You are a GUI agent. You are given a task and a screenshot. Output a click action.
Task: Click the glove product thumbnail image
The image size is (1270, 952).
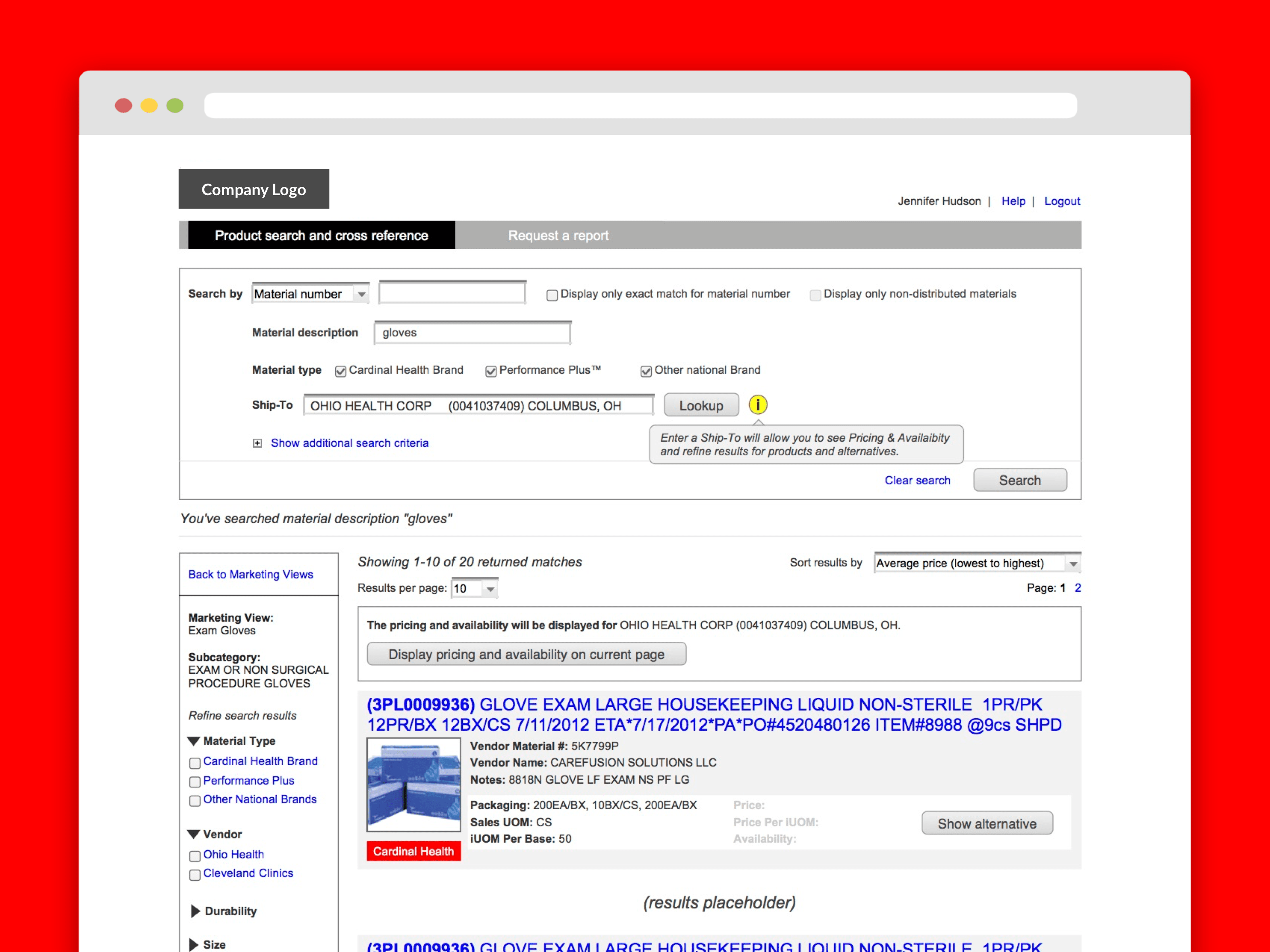point(414,785)
